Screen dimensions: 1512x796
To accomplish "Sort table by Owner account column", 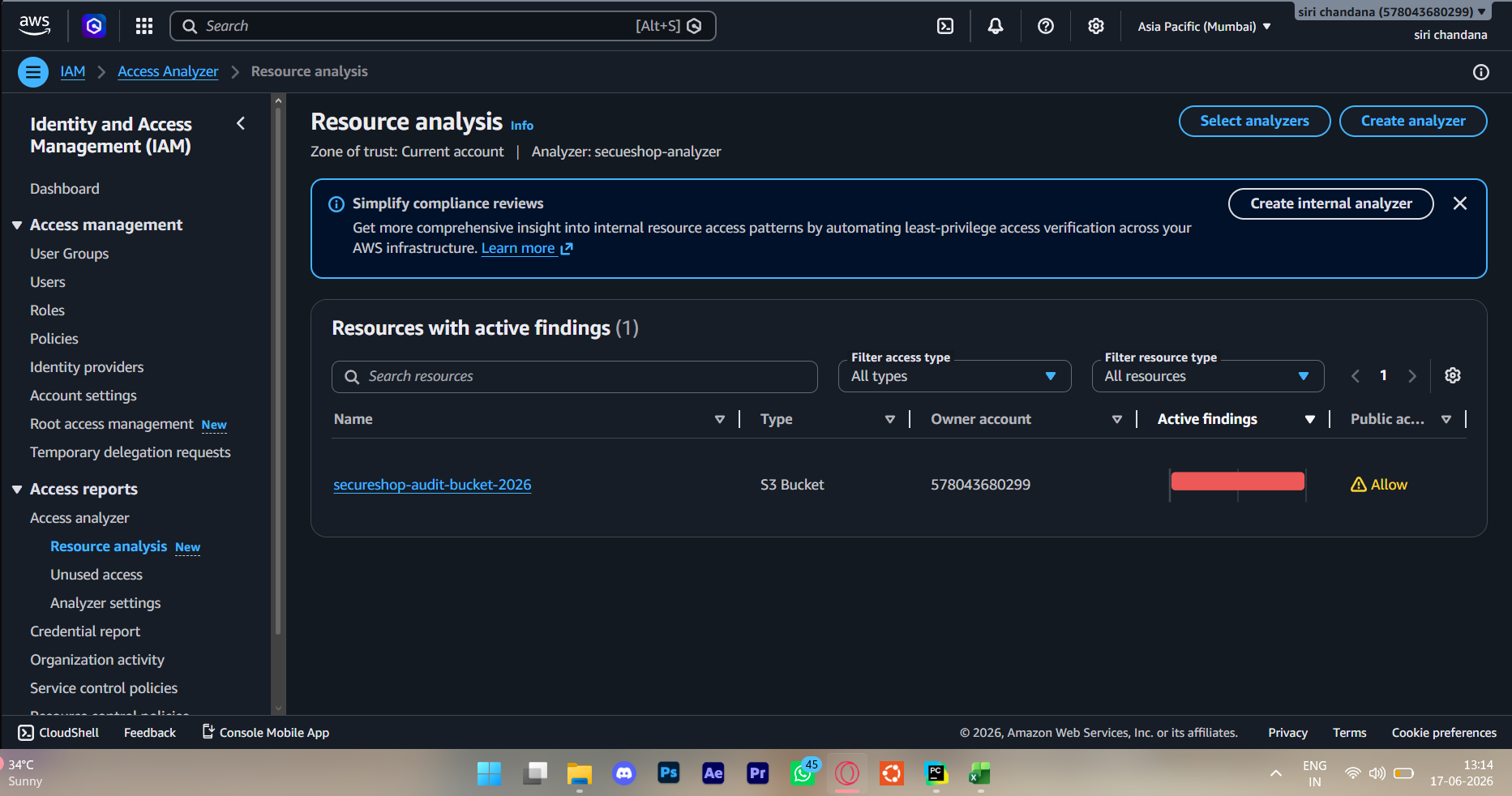I will pos(1116,419).
